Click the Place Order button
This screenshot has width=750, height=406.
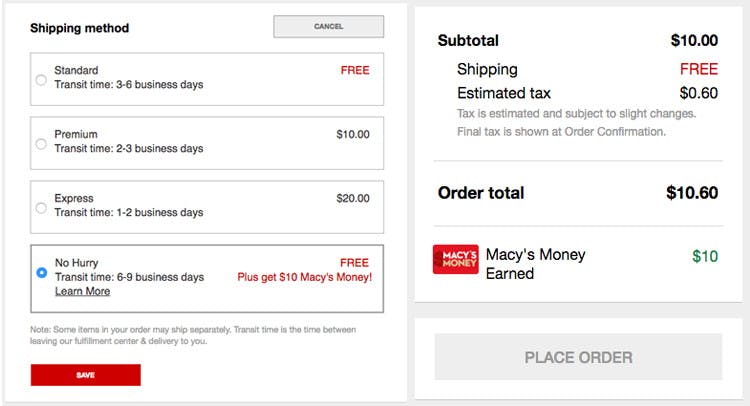578,357
